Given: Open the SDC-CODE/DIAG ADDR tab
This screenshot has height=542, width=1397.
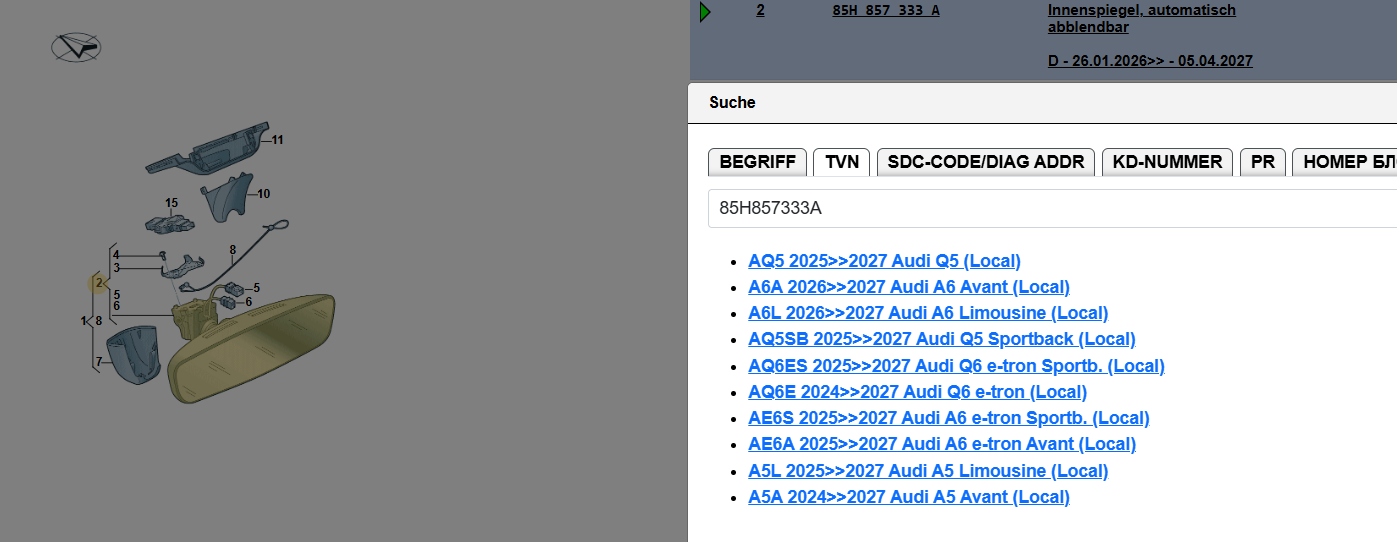Looking at the screenshot, I should click(x=986, y=162).
